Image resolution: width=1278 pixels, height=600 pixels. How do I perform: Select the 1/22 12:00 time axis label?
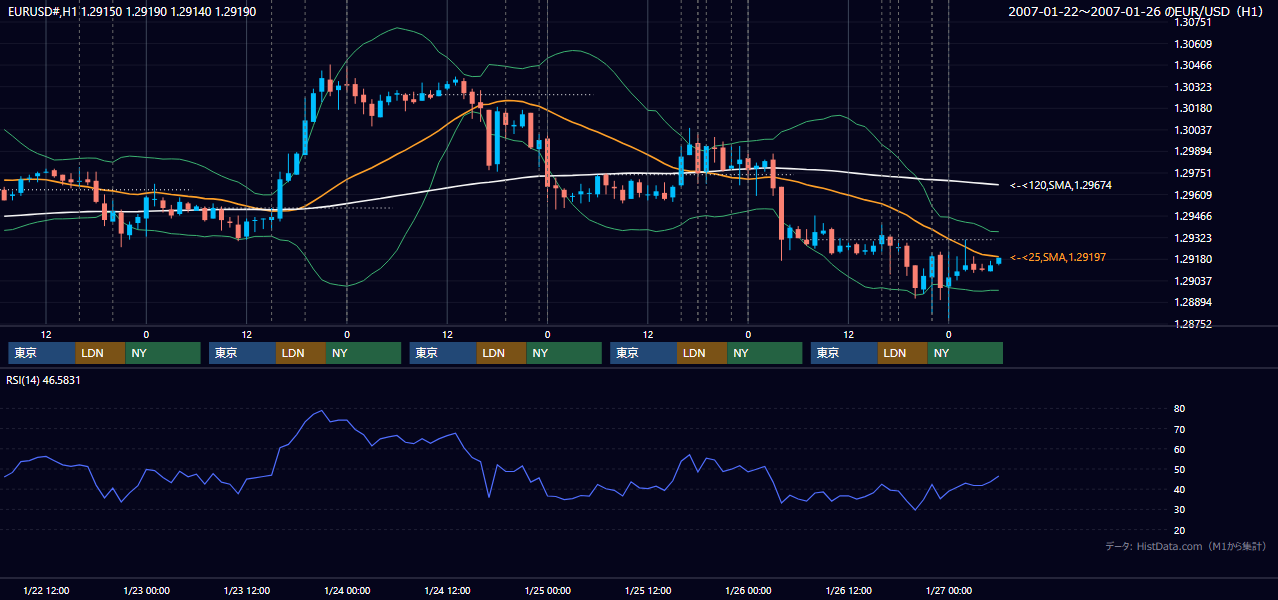tap(46, 590)
